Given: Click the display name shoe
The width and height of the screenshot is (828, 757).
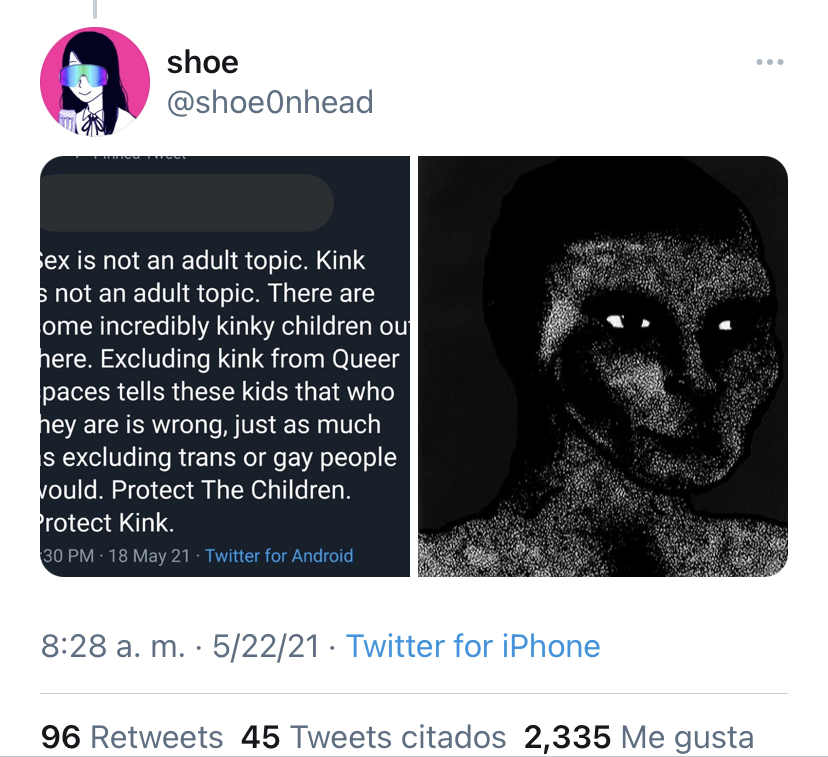Looking at the screenshot, I should (x=202, y=63).
